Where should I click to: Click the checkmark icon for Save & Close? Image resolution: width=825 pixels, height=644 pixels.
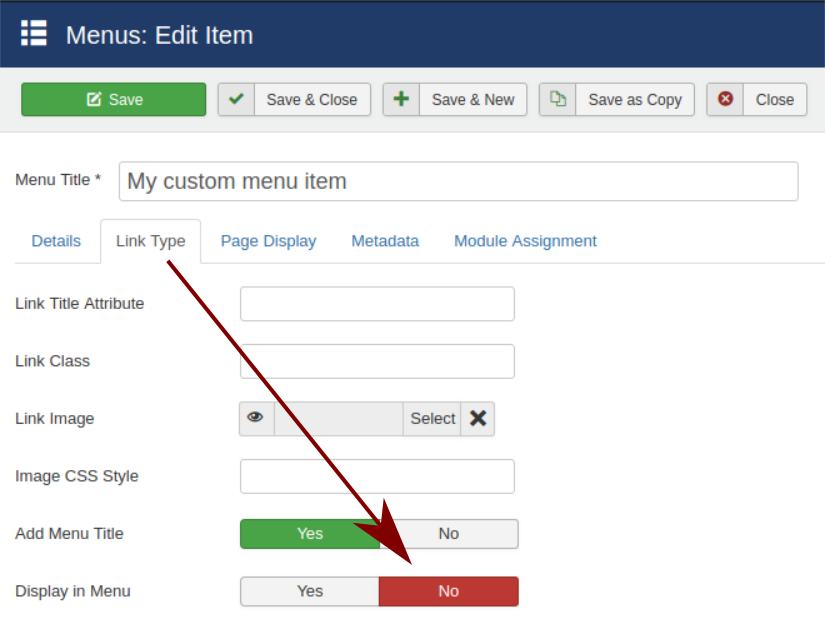(236, 99)
